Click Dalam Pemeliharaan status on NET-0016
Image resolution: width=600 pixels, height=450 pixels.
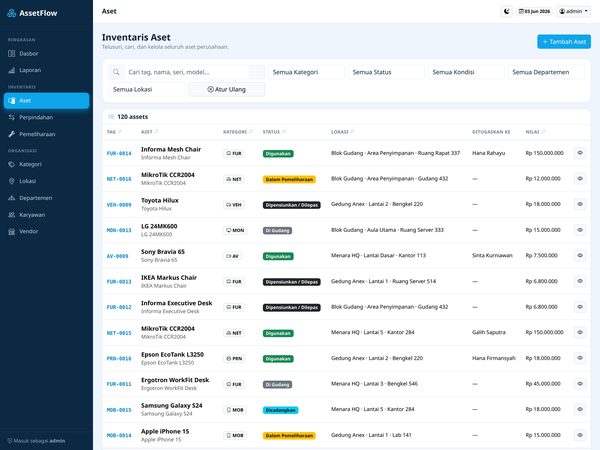289,179
